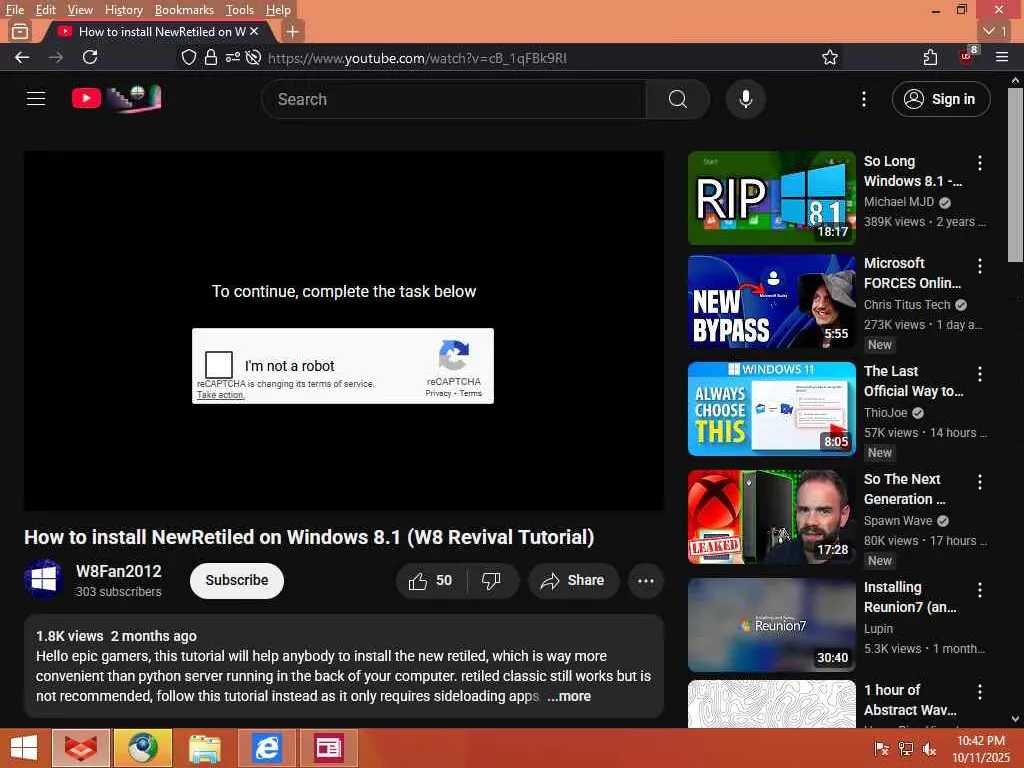
Task: Open NEW BYPASS video thumbnail
Action: pyautogui.click(x=771, y=301)
